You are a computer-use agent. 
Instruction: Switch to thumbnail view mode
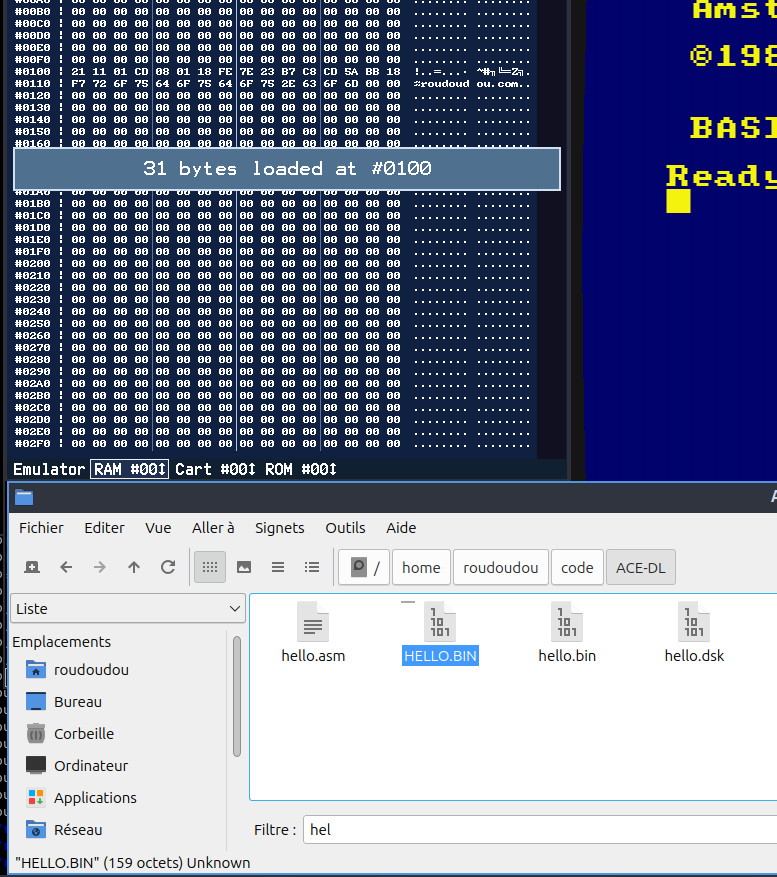(x=244, y=567)
